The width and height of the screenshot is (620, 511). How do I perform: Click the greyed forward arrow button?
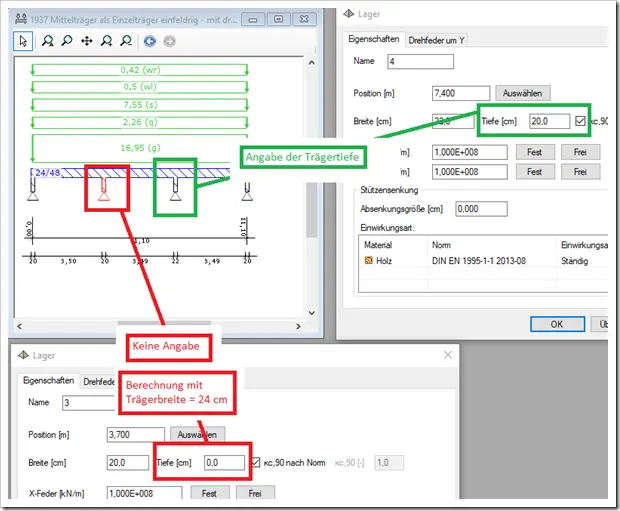[169, 41]
